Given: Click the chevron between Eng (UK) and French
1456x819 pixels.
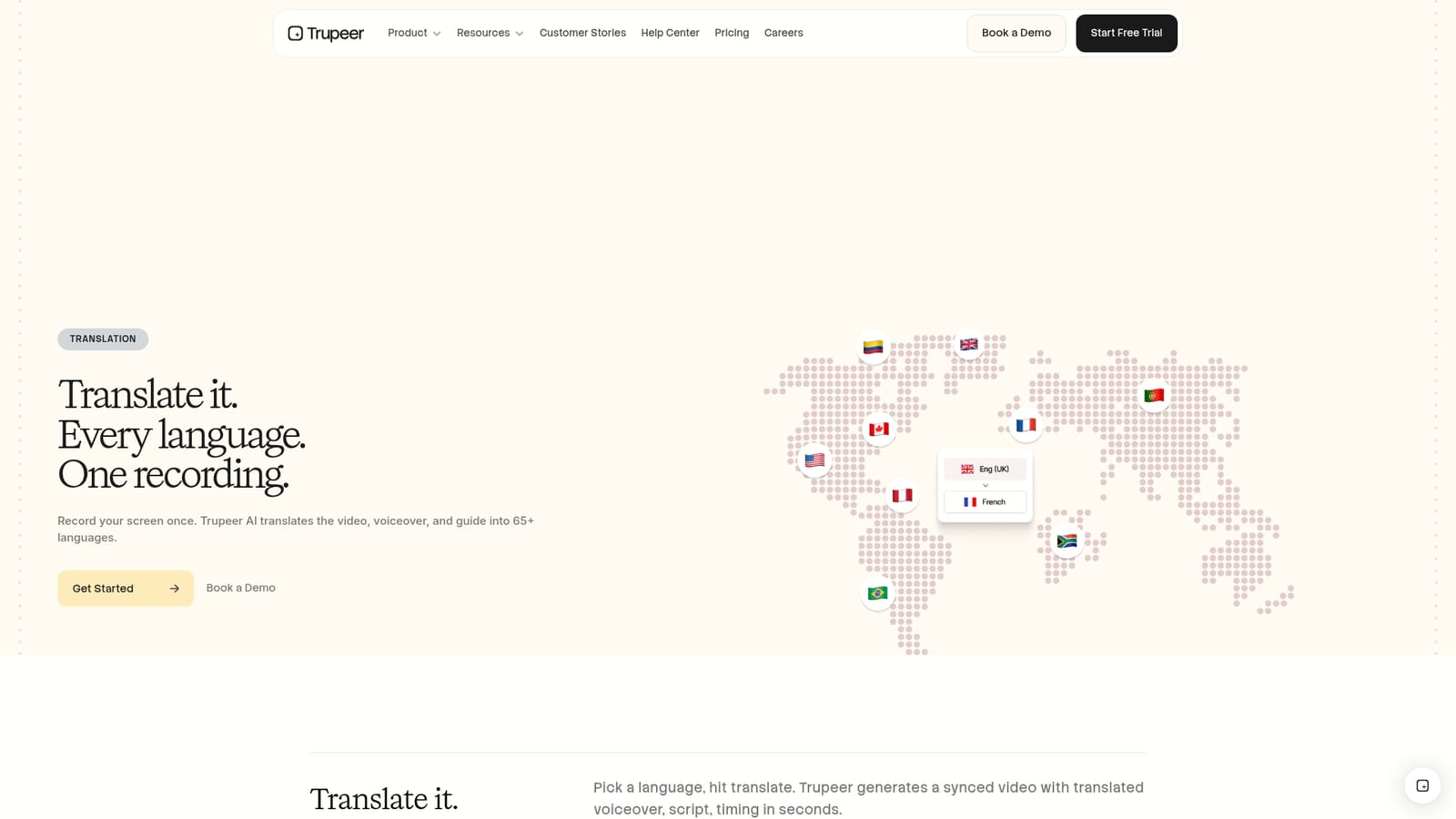Looking at the screenshot, I should [985, 486].
